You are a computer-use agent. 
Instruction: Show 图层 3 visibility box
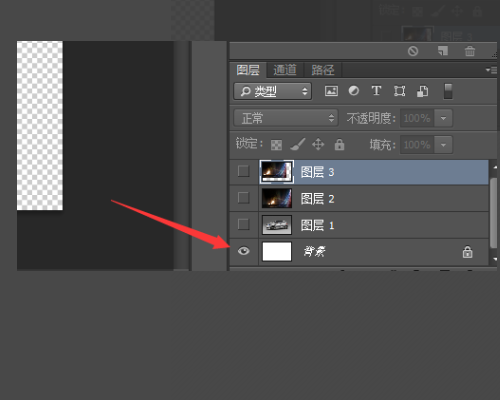(x=243, y=171)
